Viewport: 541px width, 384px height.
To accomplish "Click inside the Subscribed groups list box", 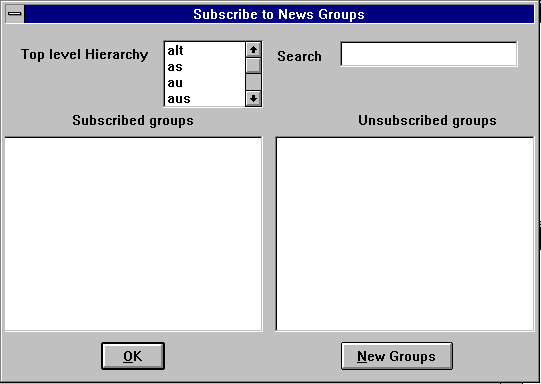I will (x=133, y=234).
